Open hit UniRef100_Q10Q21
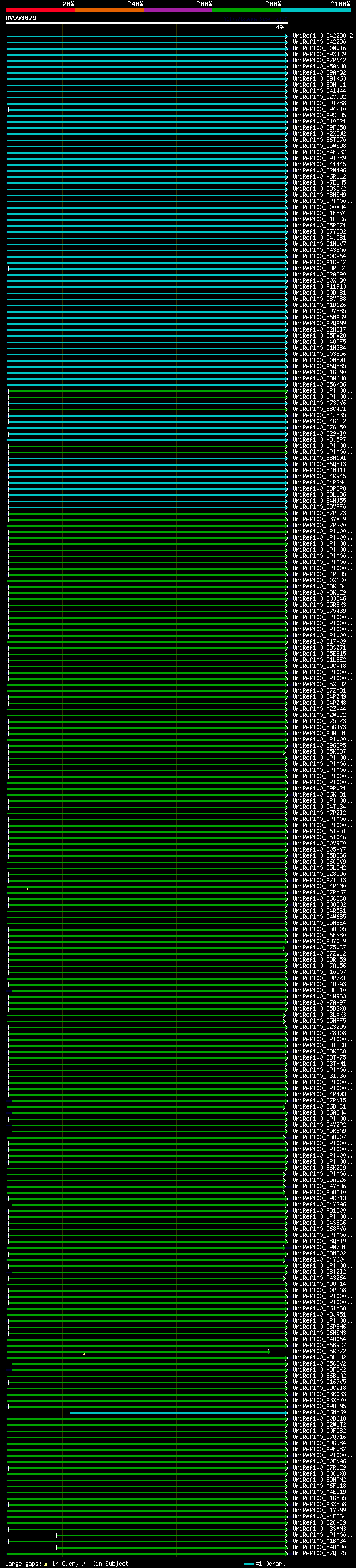356x1568 pixels. [319, 122]
